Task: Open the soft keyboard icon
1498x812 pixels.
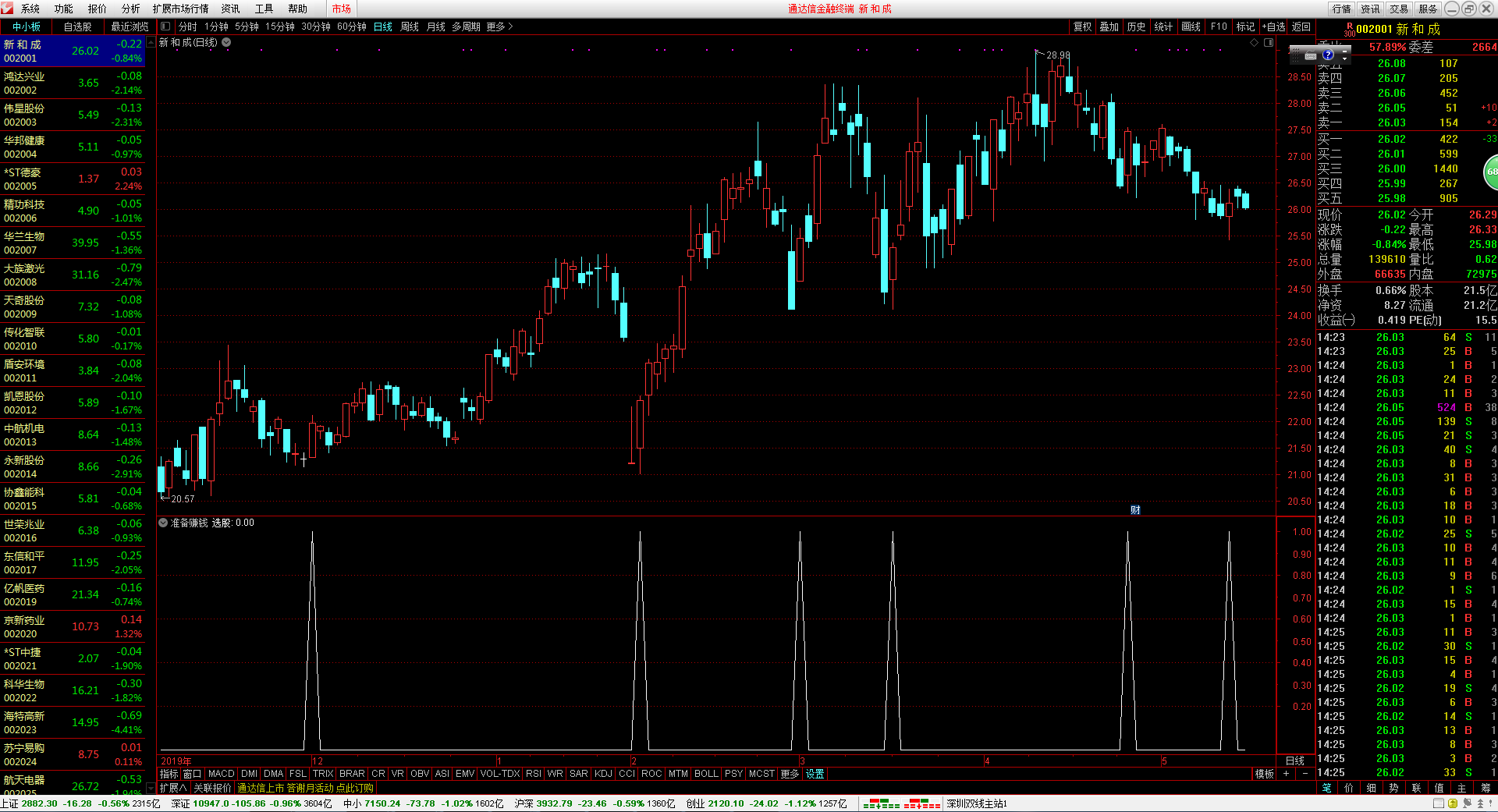Action: tap(1311, 56)
